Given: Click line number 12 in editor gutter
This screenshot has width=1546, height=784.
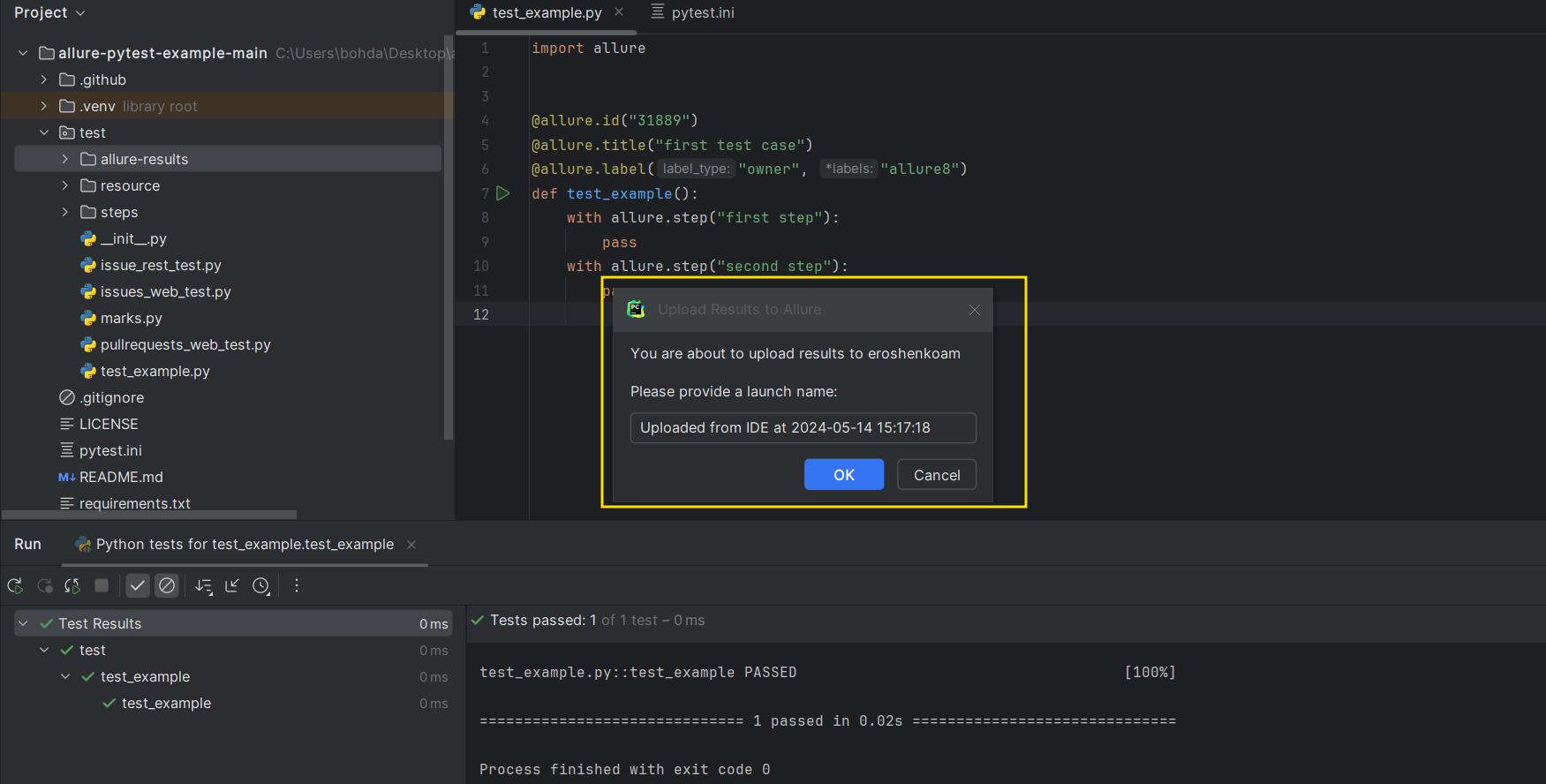Looking at the screenshot, I should click(480, 314).
